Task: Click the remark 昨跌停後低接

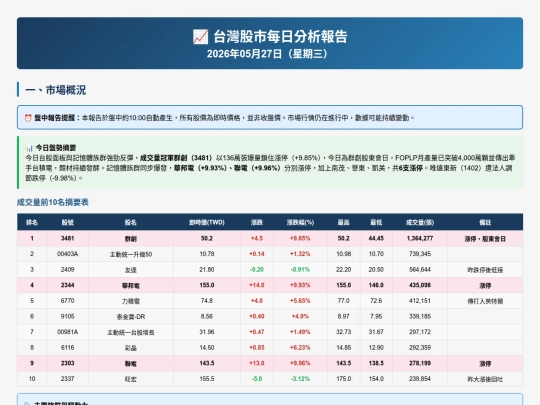Action: pyautogui.click(x=485, y=270)
